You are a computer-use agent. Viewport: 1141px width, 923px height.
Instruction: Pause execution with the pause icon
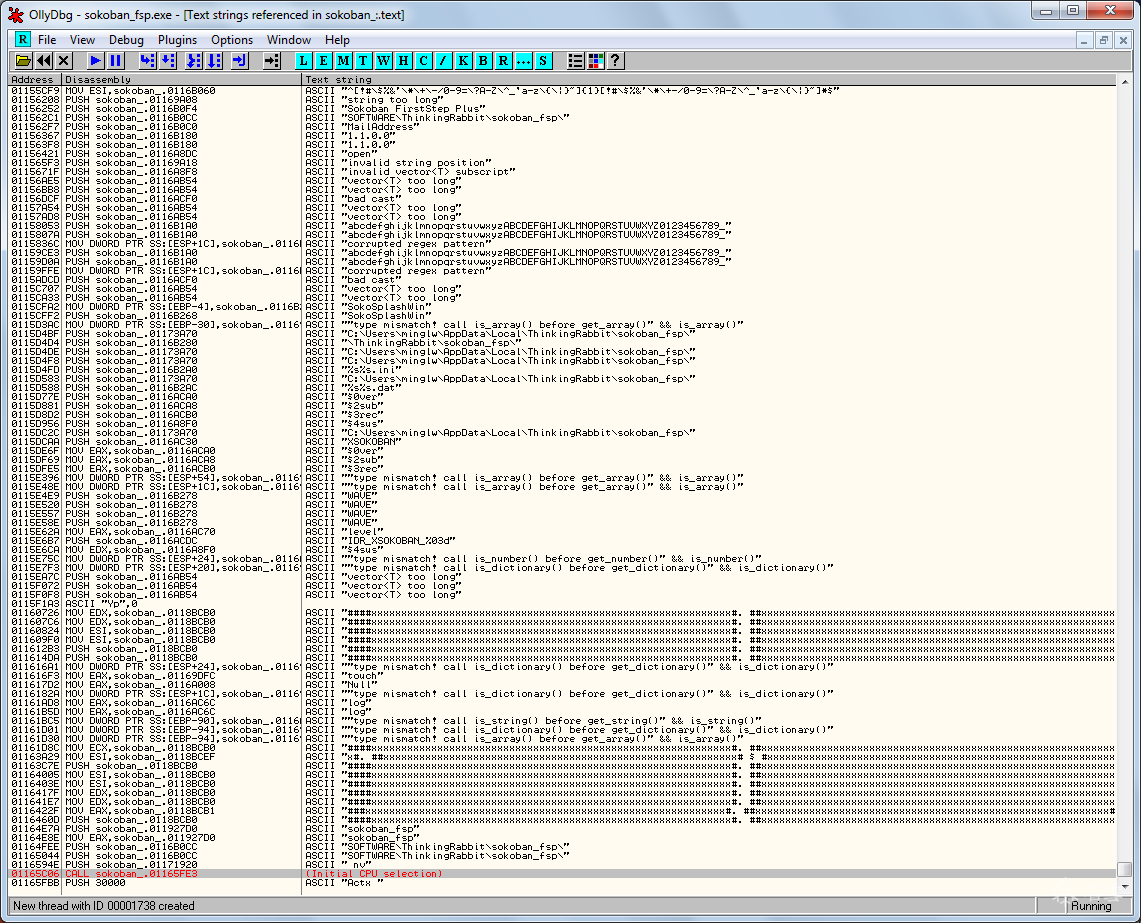116,61
